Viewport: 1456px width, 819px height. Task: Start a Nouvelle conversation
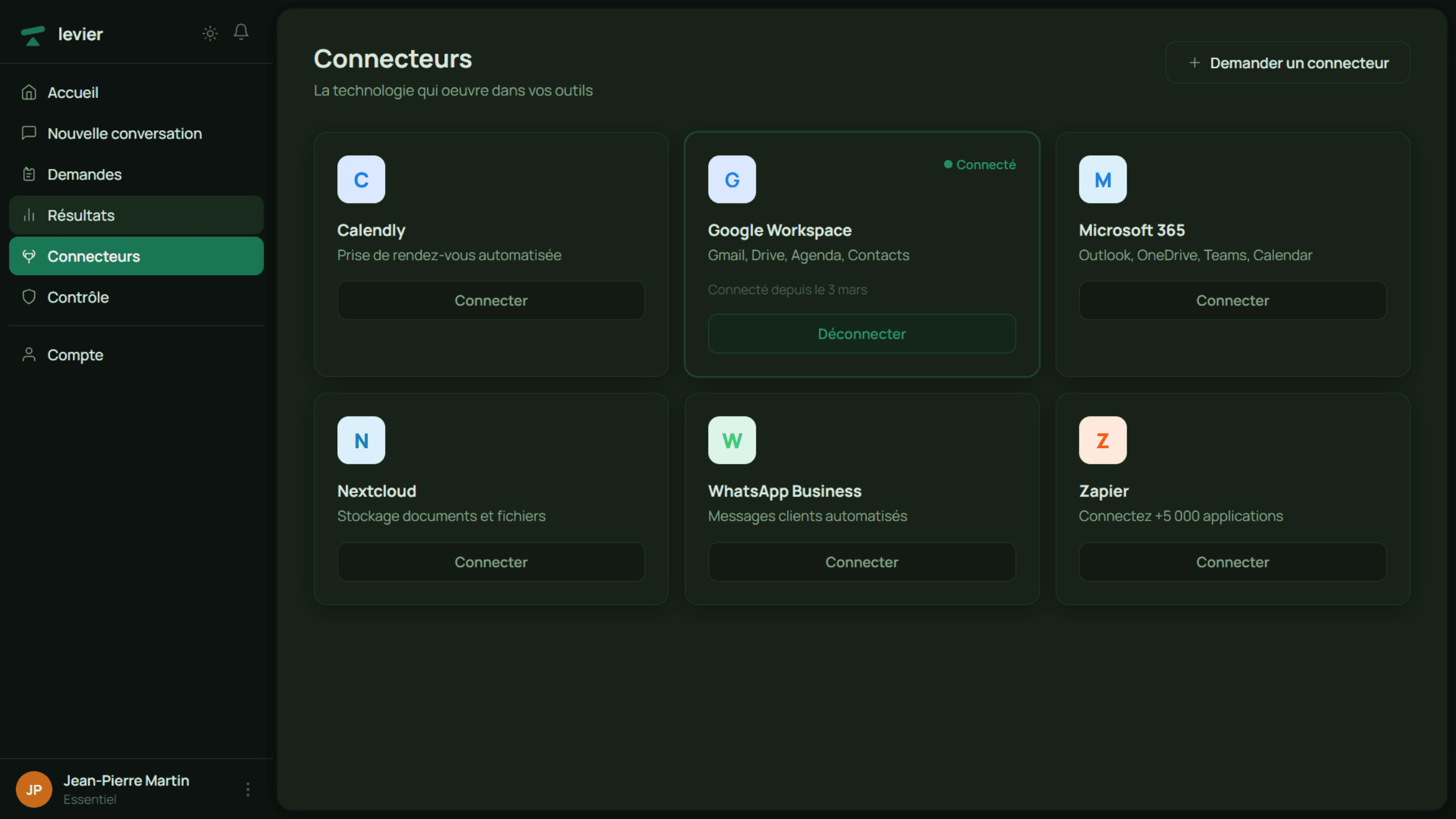(136, 133)
